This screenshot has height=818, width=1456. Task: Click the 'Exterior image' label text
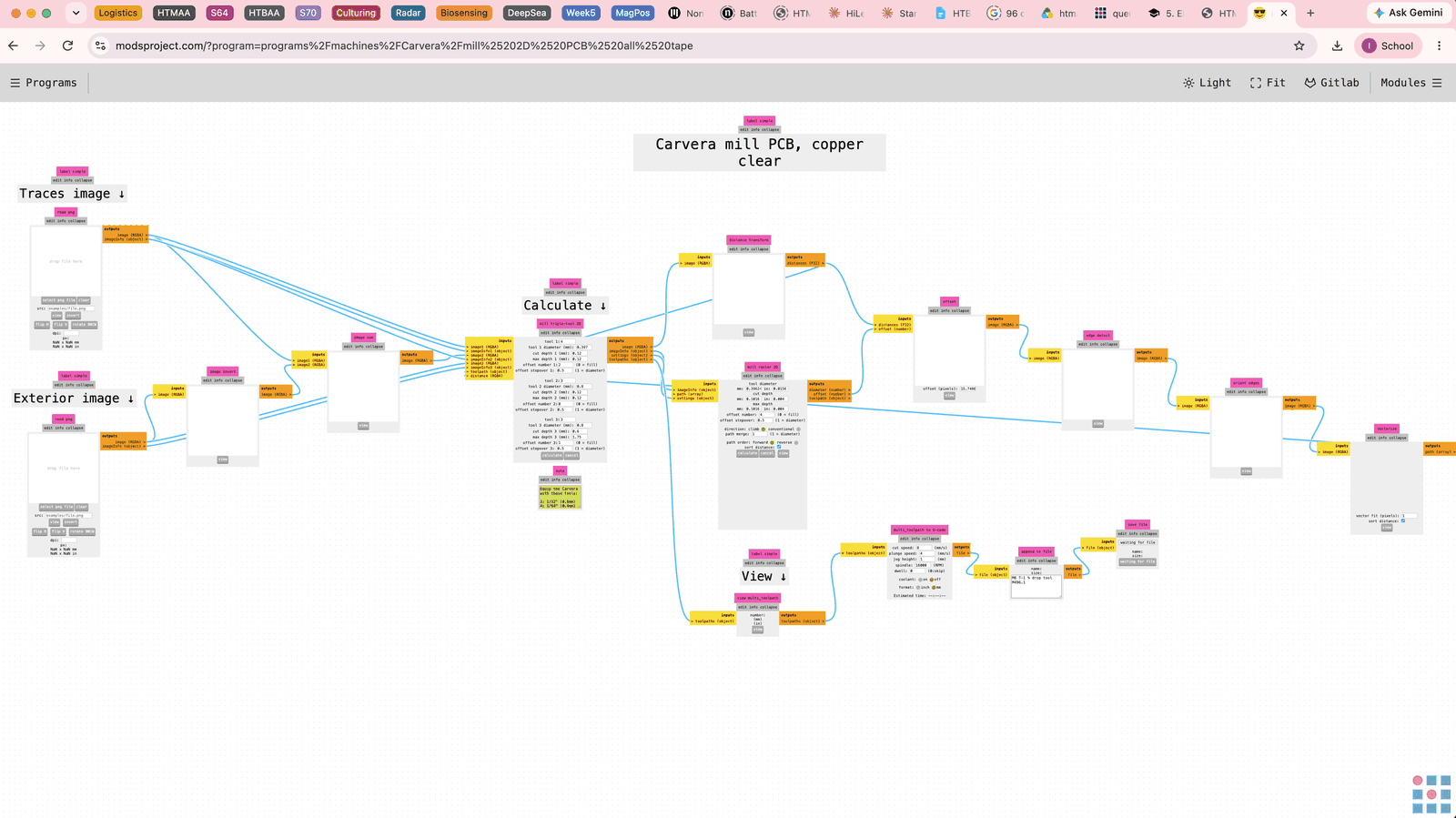tap(74, 399)
